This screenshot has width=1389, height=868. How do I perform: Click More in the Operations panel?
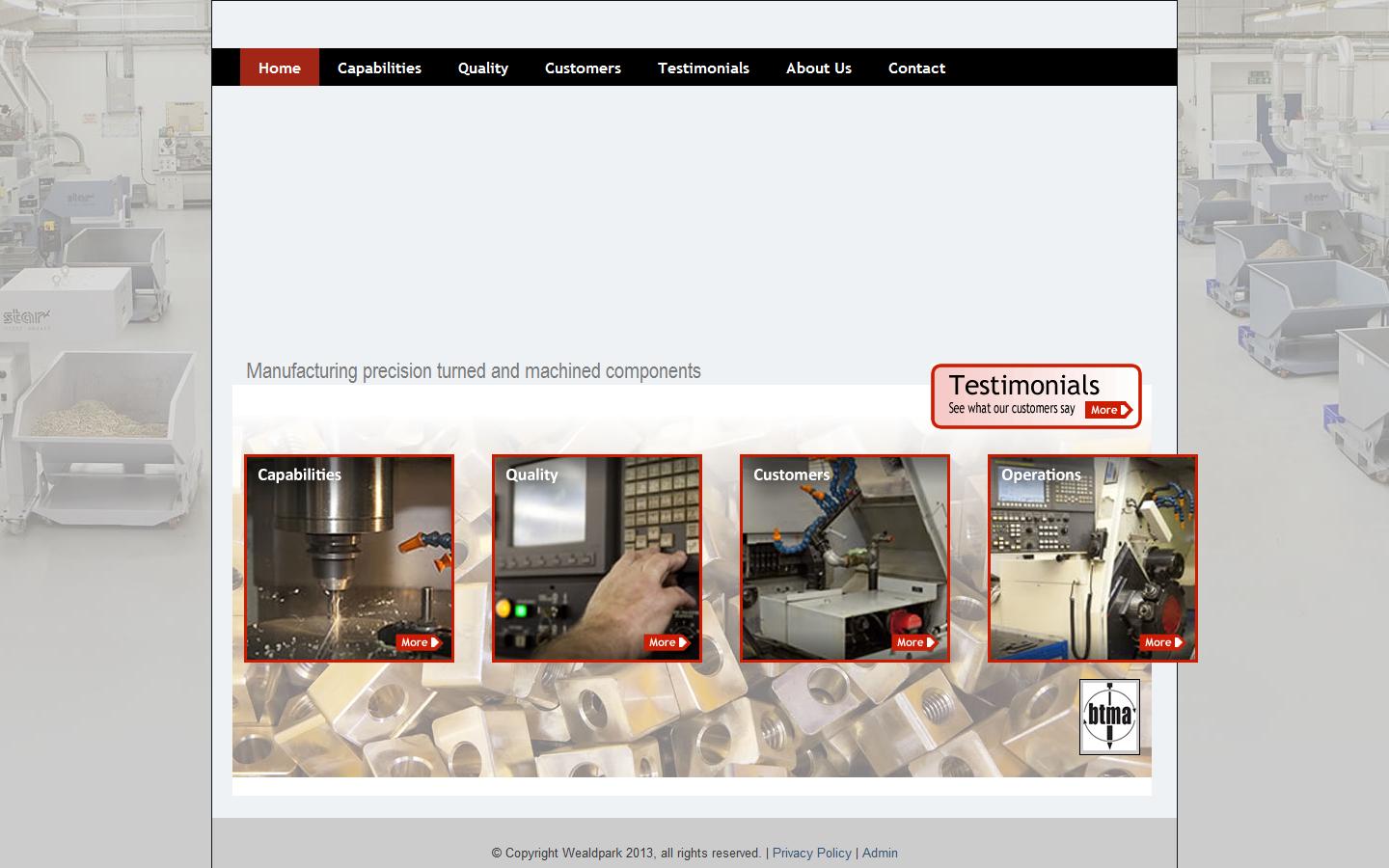coord(1160,641)
